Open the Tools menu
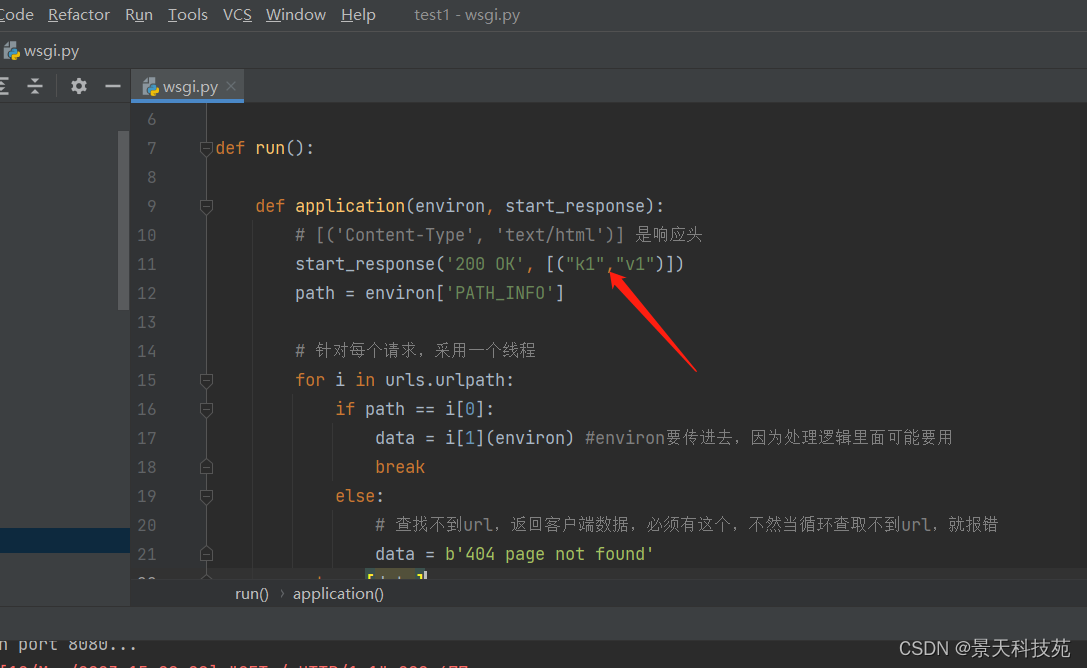 tap(187, 15)
